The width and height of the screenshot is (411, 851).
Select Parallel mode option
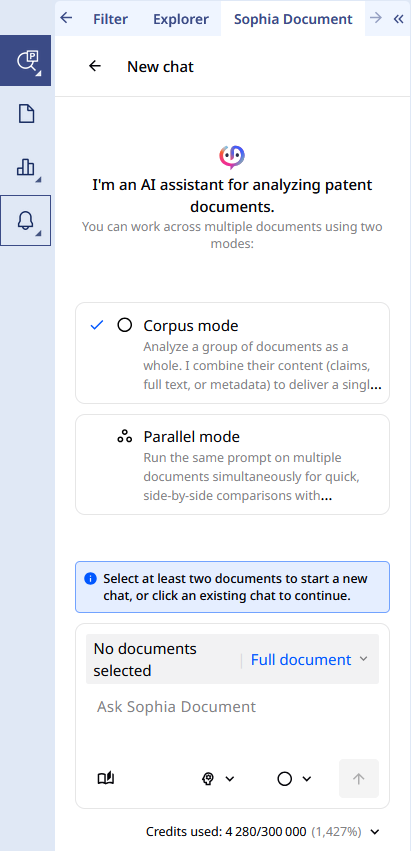[232, 465]
